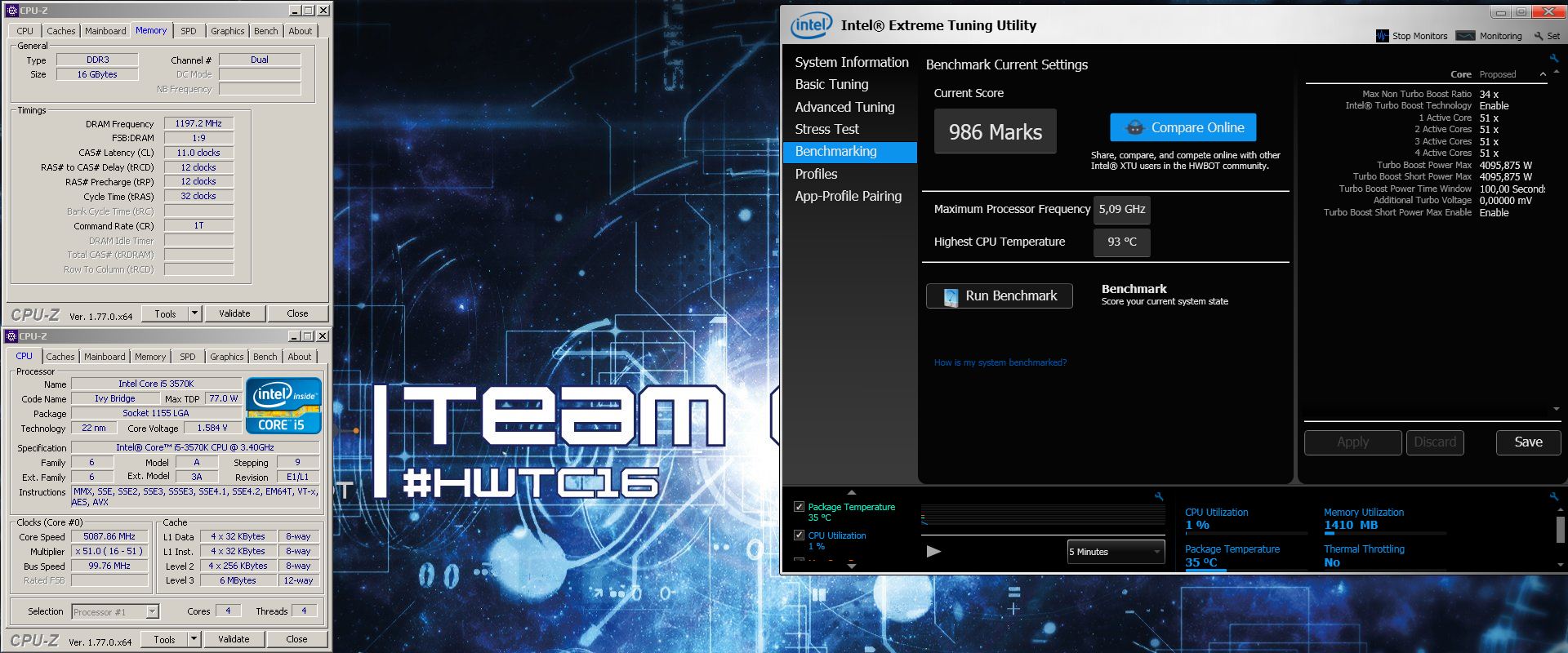Click Core Voltage value 1.584 V
The image size is (1568, 653).
coord(212,428)
